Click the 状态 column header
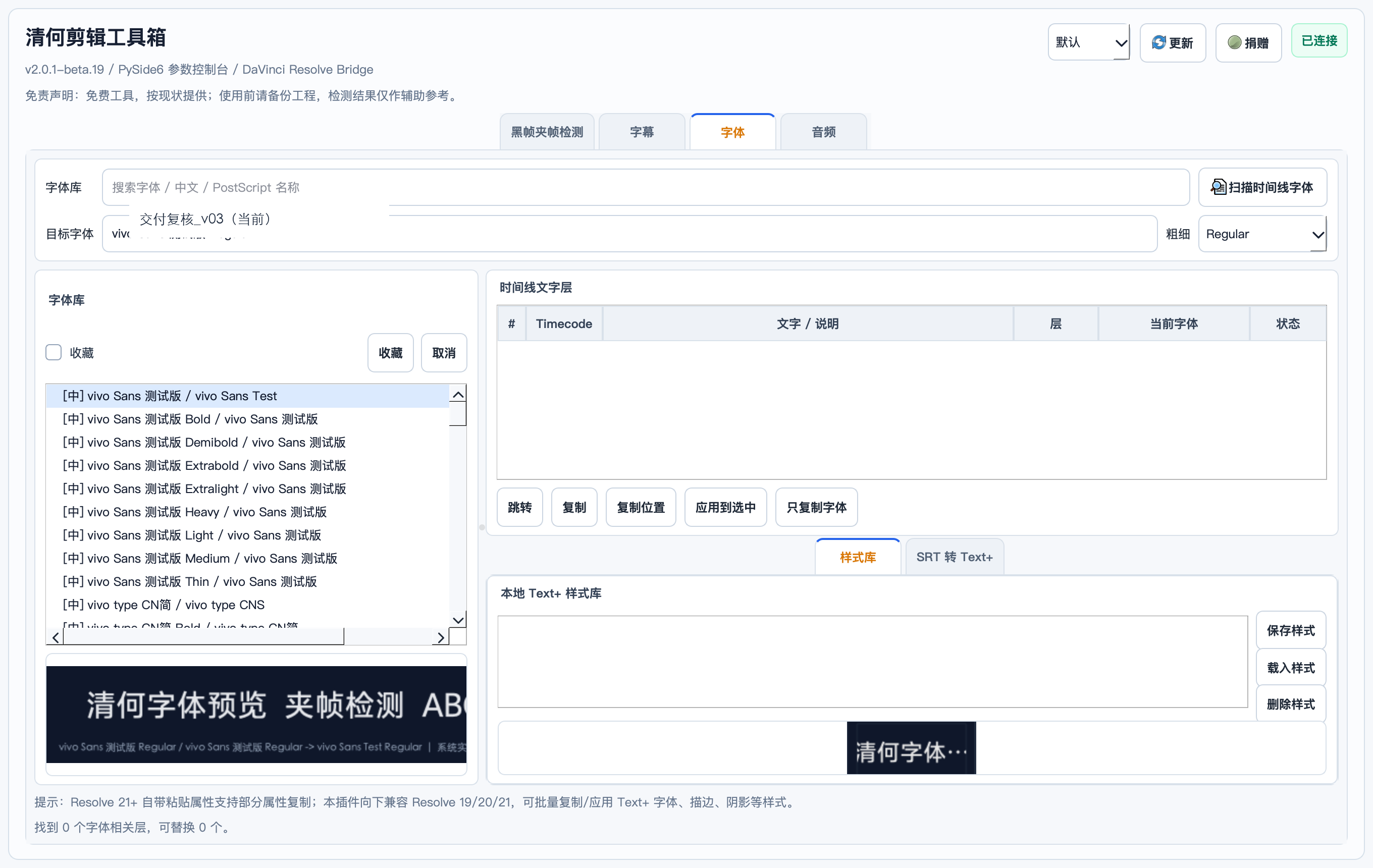1373x868 pixels. click(x=1288, y=323)
